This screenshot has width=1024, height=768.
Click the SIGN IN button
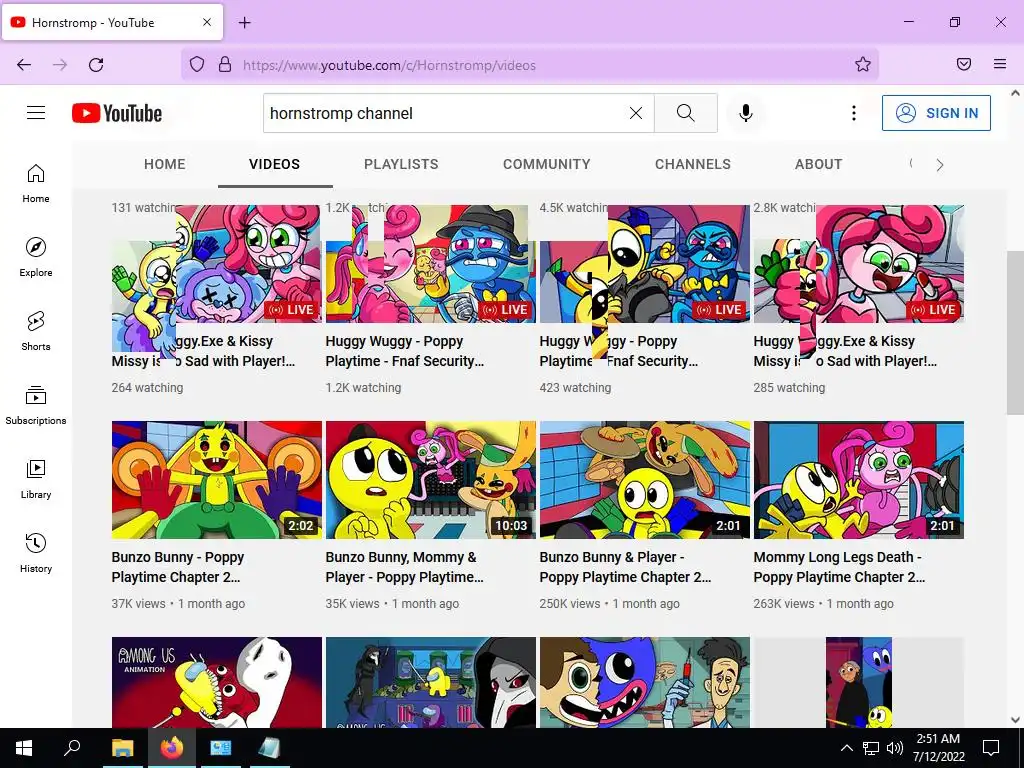point(936,113)
